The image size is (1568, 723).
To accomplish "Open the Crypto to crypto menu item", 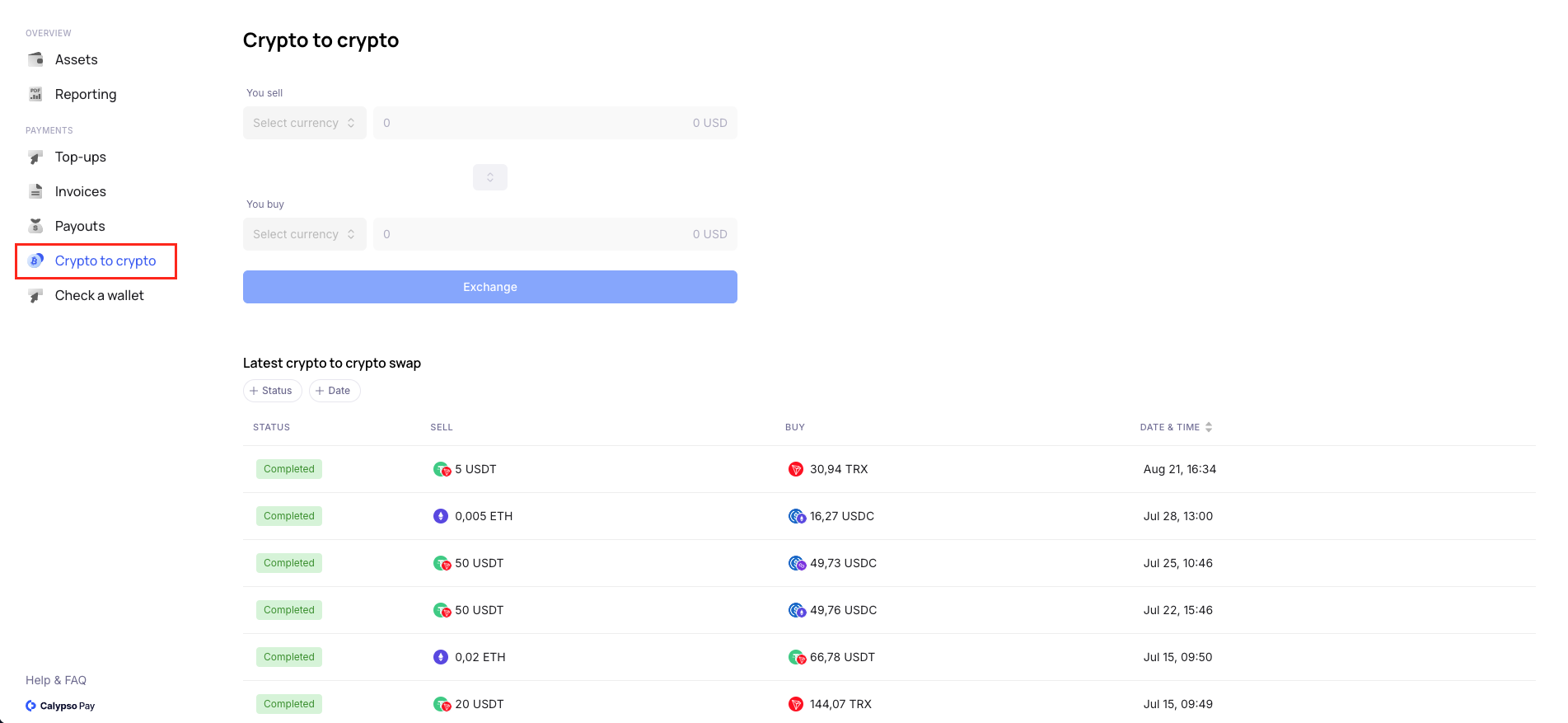I will point(105,261).
